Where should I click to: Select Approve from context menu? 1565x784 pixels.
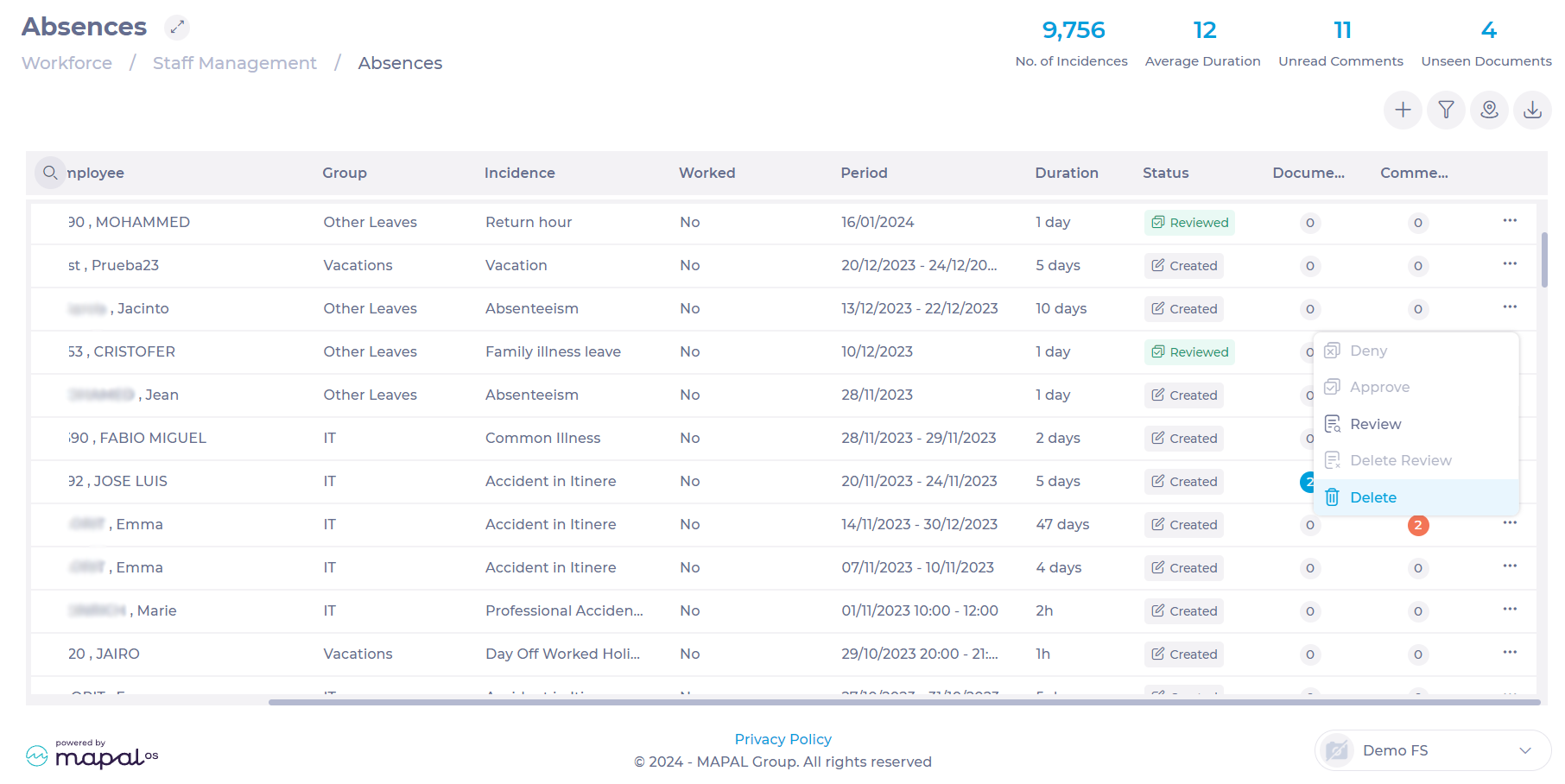1416,387
